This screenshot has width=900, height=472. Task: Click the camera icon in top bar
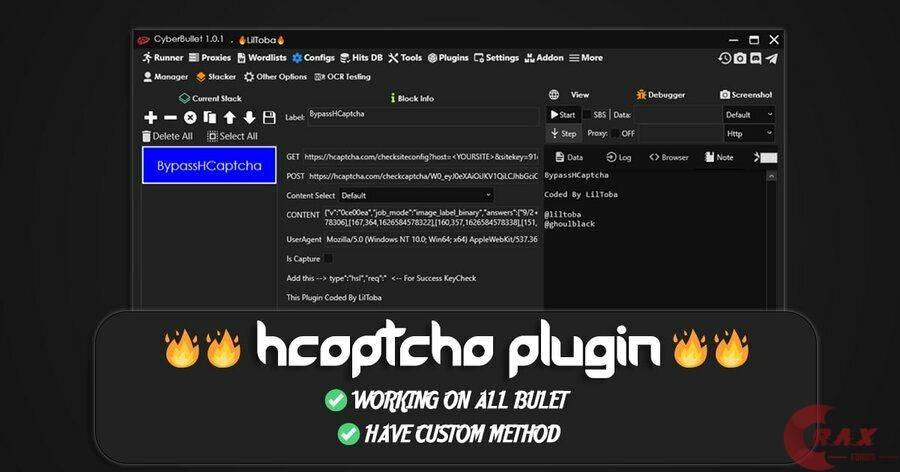(x=740, y=58)
